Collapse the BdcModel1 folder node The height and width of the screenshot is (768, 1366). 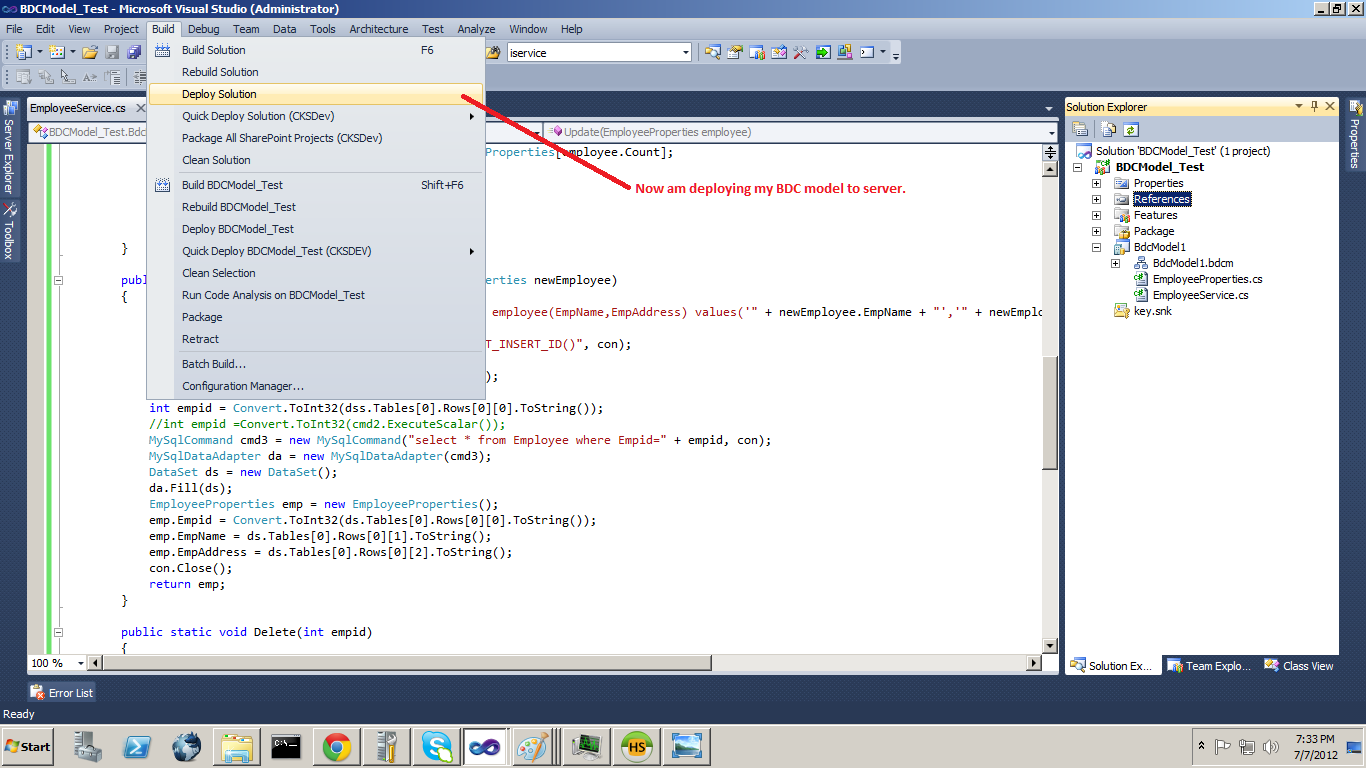pyautogui.click(x=1096, y=247)
